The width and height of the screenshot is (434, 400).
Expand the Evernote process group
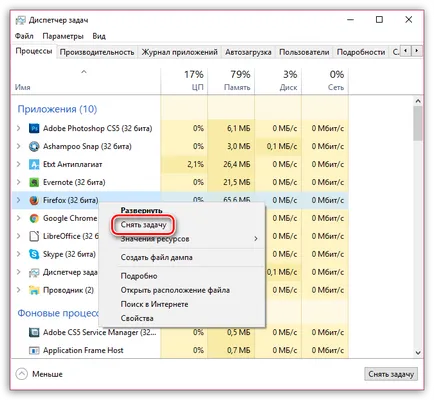point(19,182)
